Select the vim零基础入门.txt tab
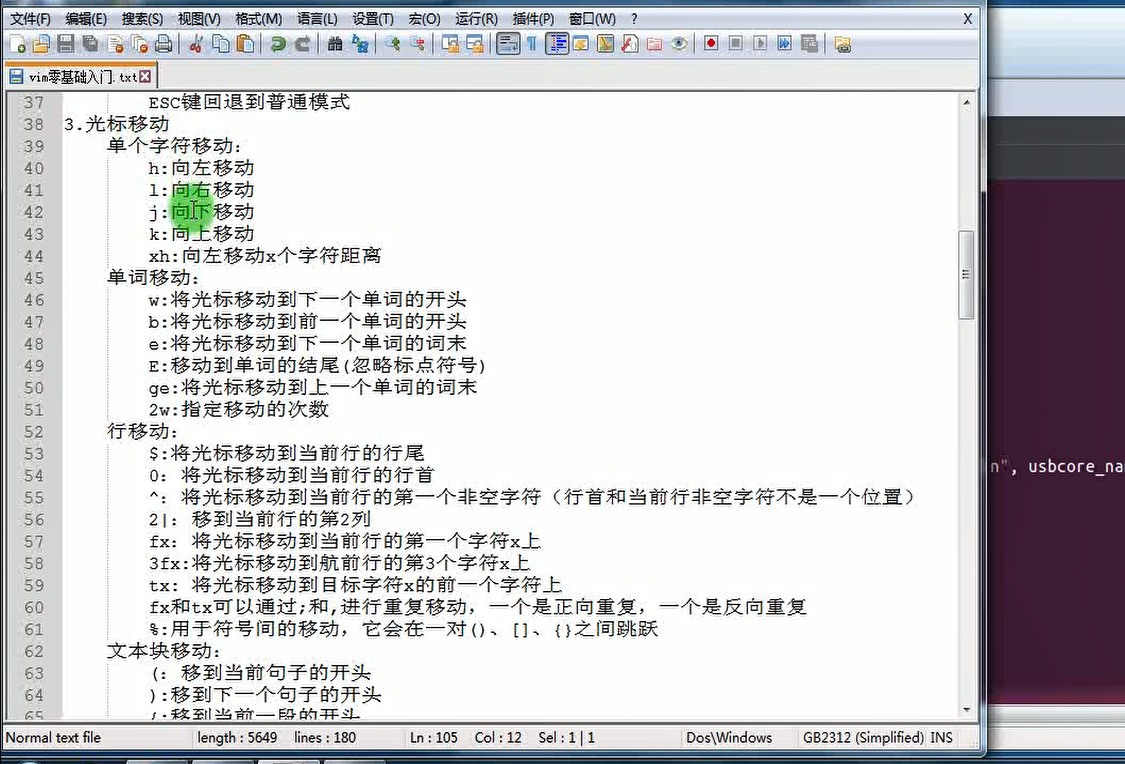 [x=81, y=77]
